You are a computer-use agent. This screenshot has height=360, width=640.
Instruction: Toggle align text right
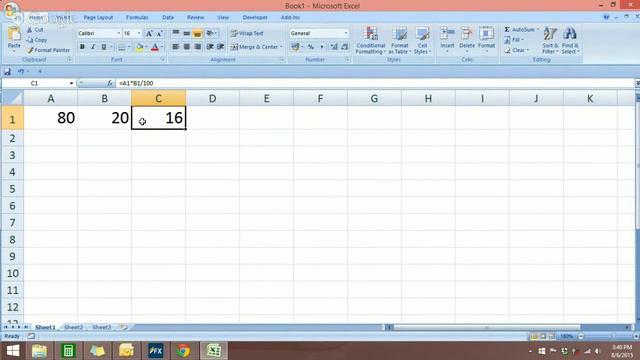click(x=198, y=47)
